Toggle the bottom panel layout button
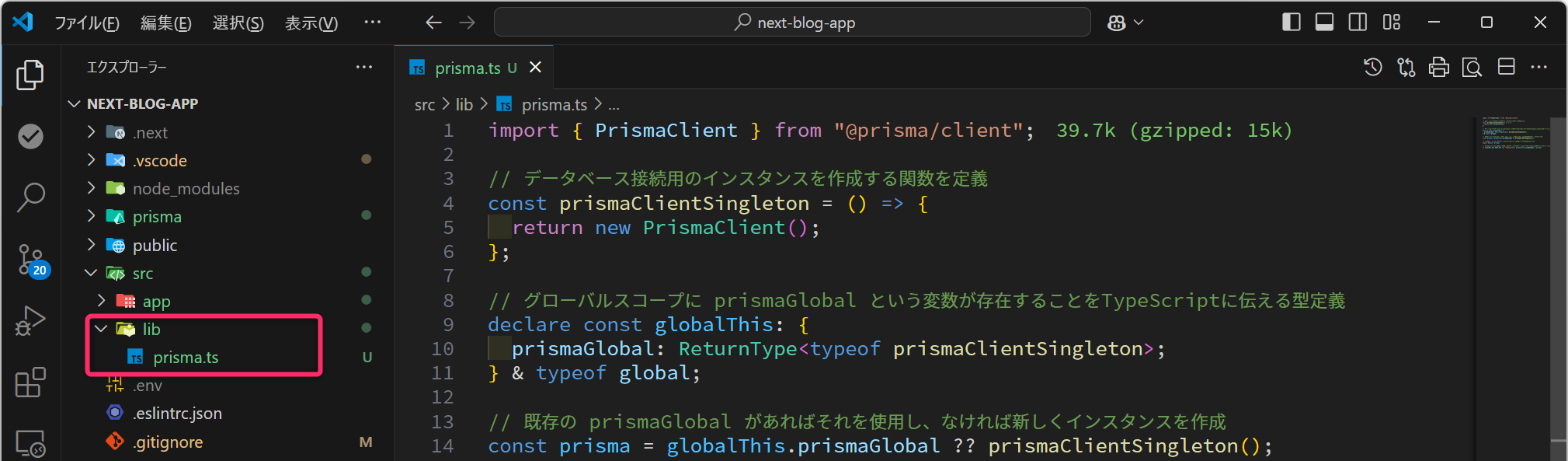The height and width of the screenshot is (461, 1568). click(1324, 23)
